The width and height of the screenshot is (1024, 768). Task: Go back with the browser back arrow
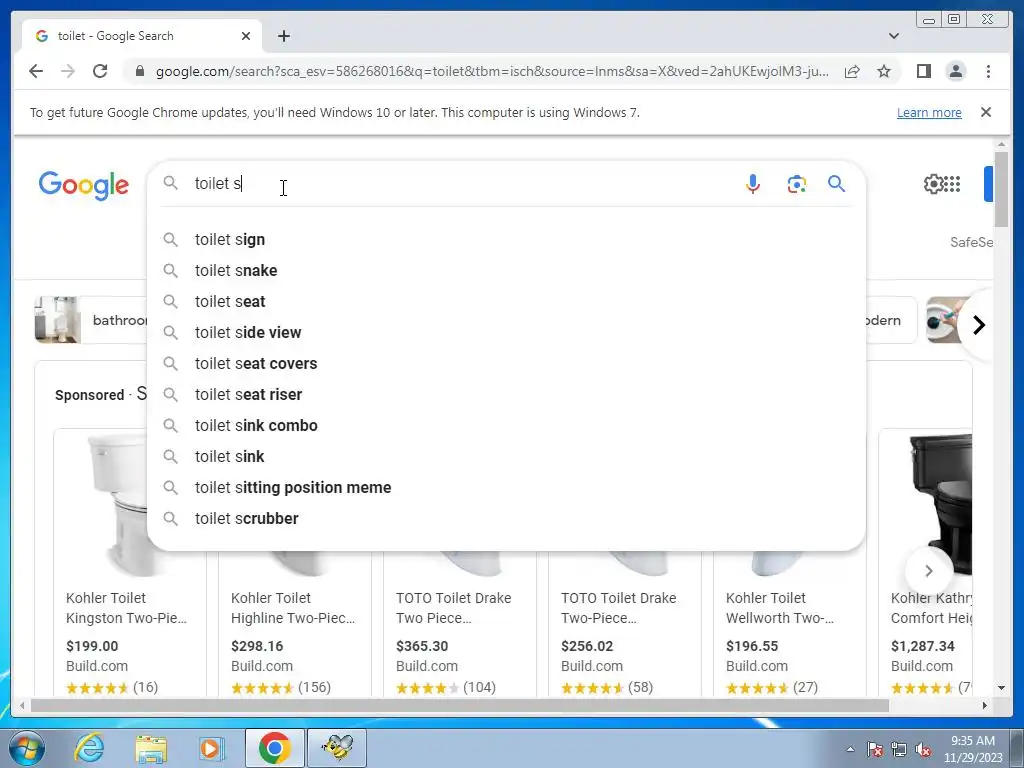36,71
